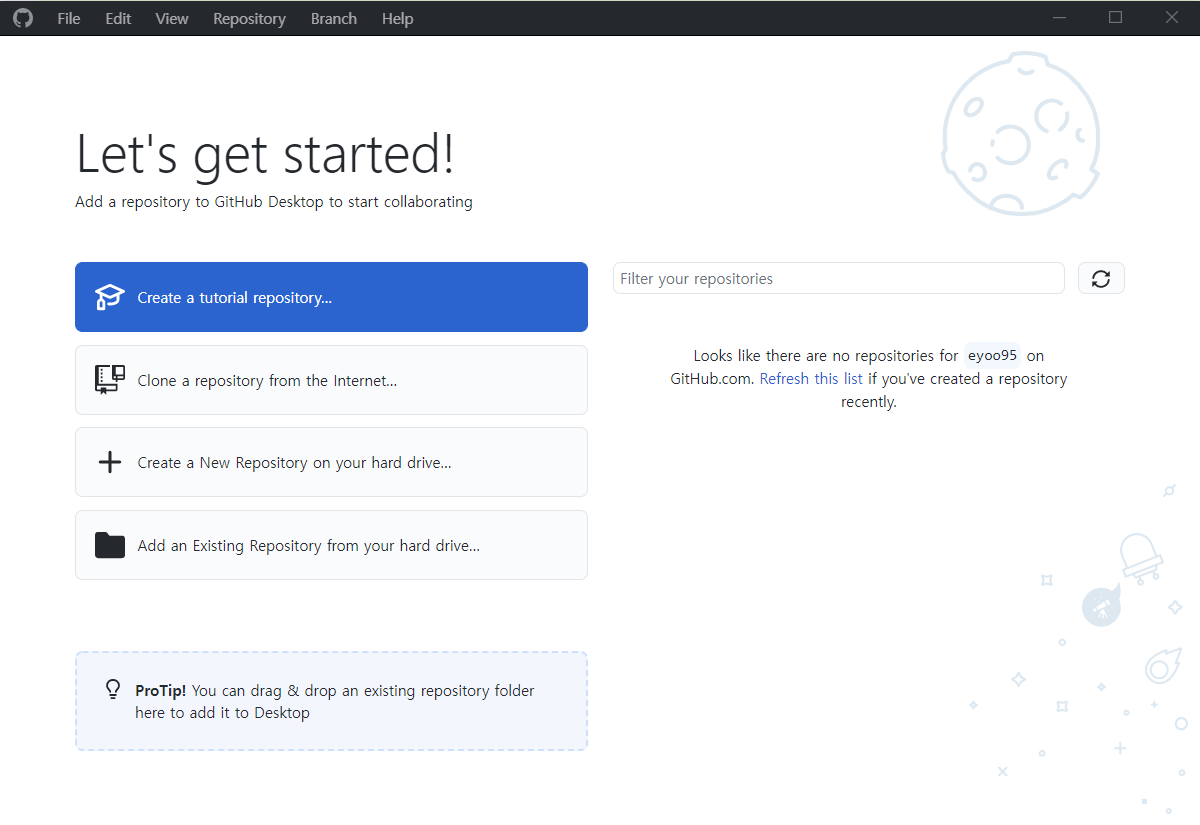
Task: Click the refresh repositories sync icon
Action: (x=1101, y=278)
